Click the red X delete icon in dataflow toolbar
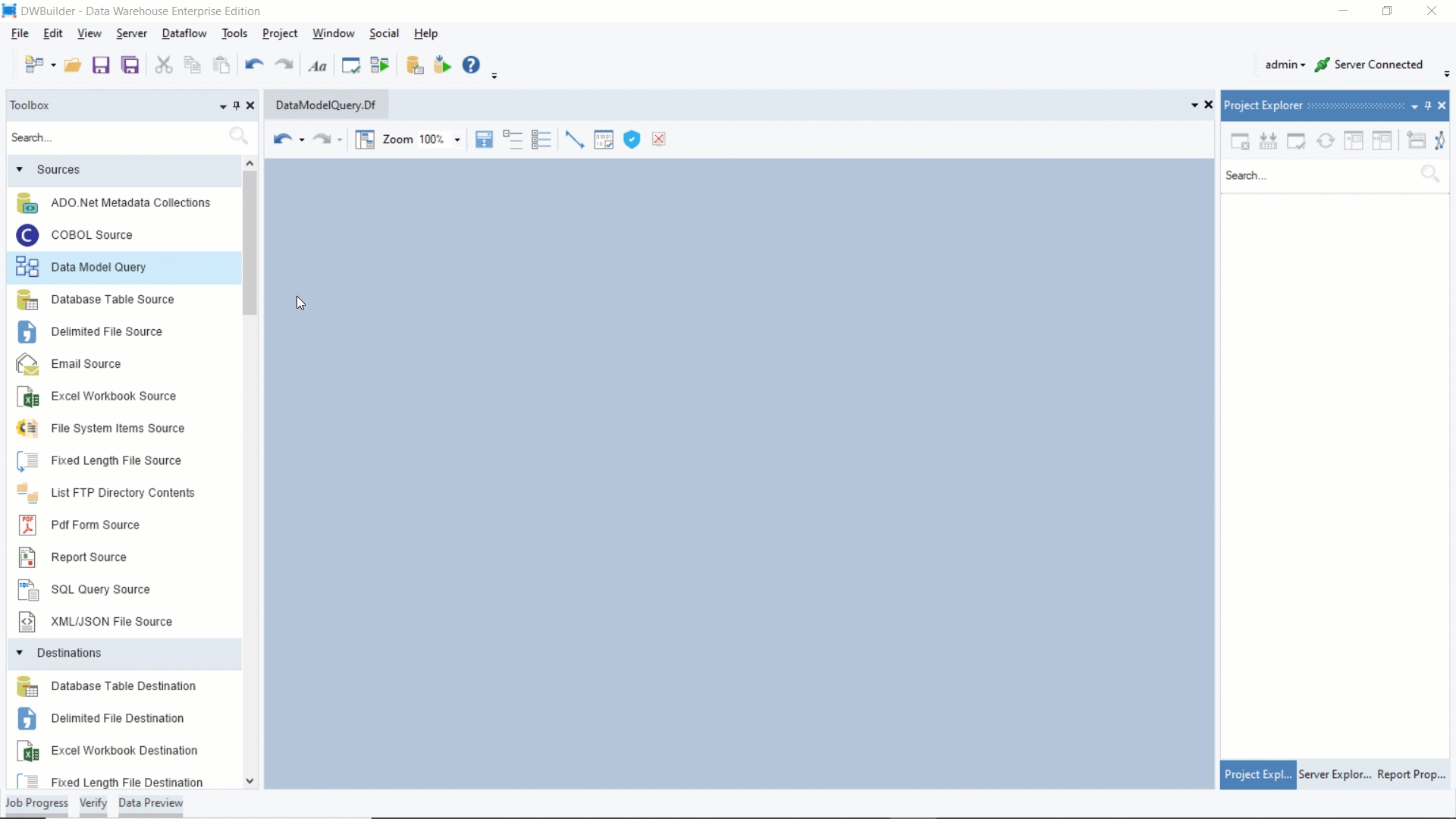Viewport: 1456px width, 819px height. pos(659,140)
